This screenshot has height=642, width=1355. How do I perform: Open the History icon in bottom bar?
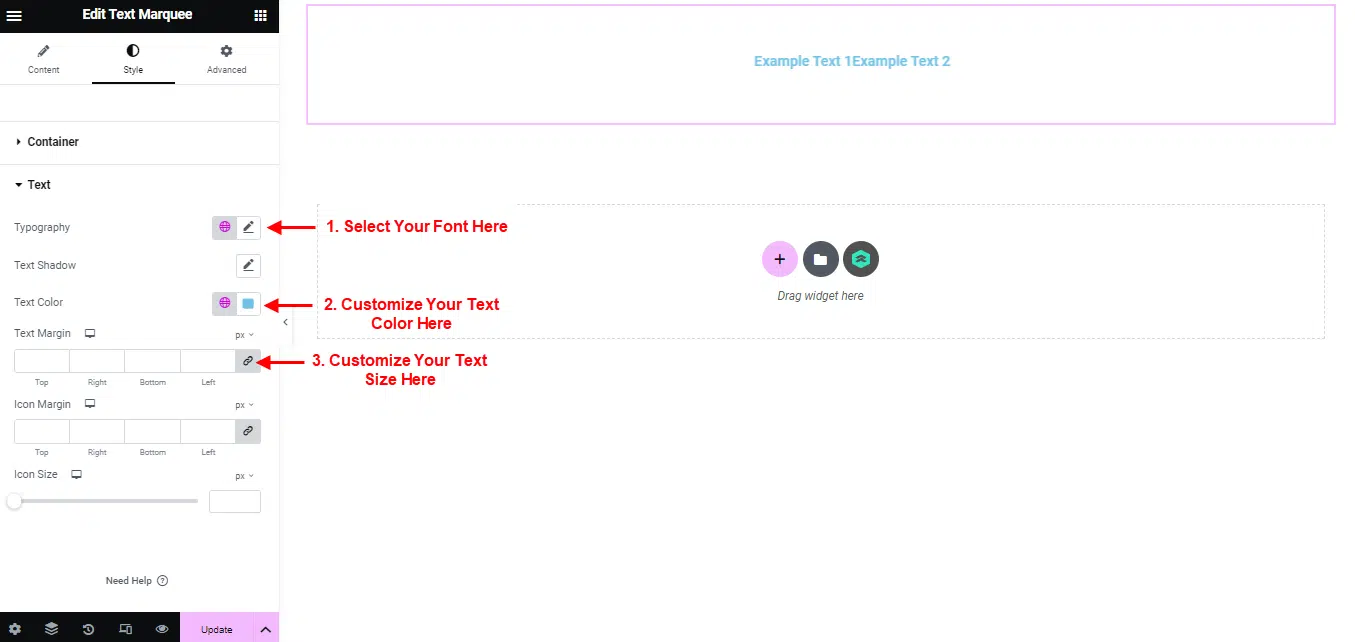[x=89, y=629]
